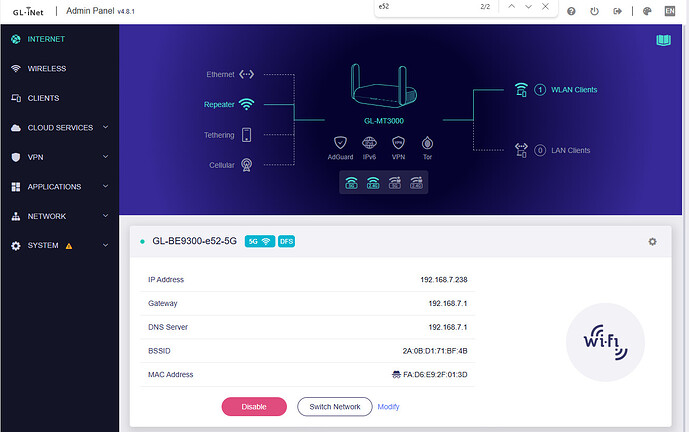
Task: Open the manual book icon
Action: (x=663, y=41)
